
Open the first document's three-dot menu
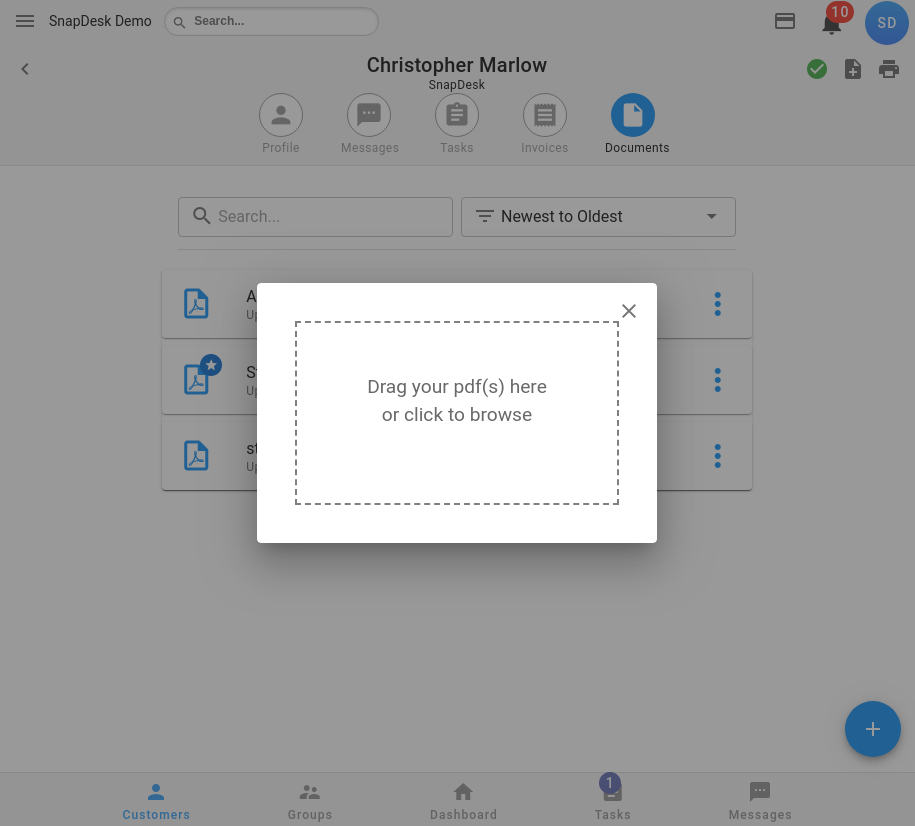pos(718,304)
